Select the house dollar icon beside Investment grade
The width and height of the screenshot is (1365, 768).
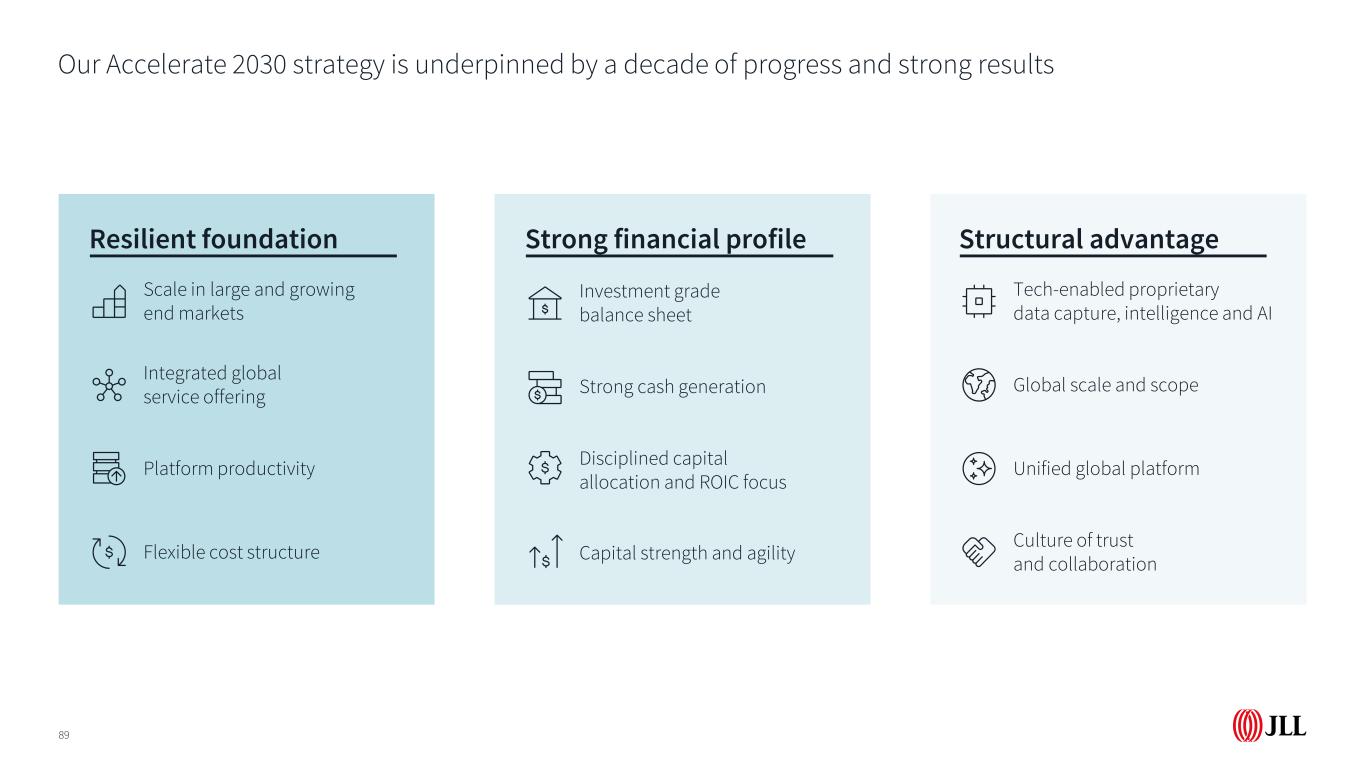click(x=544, y=304)
